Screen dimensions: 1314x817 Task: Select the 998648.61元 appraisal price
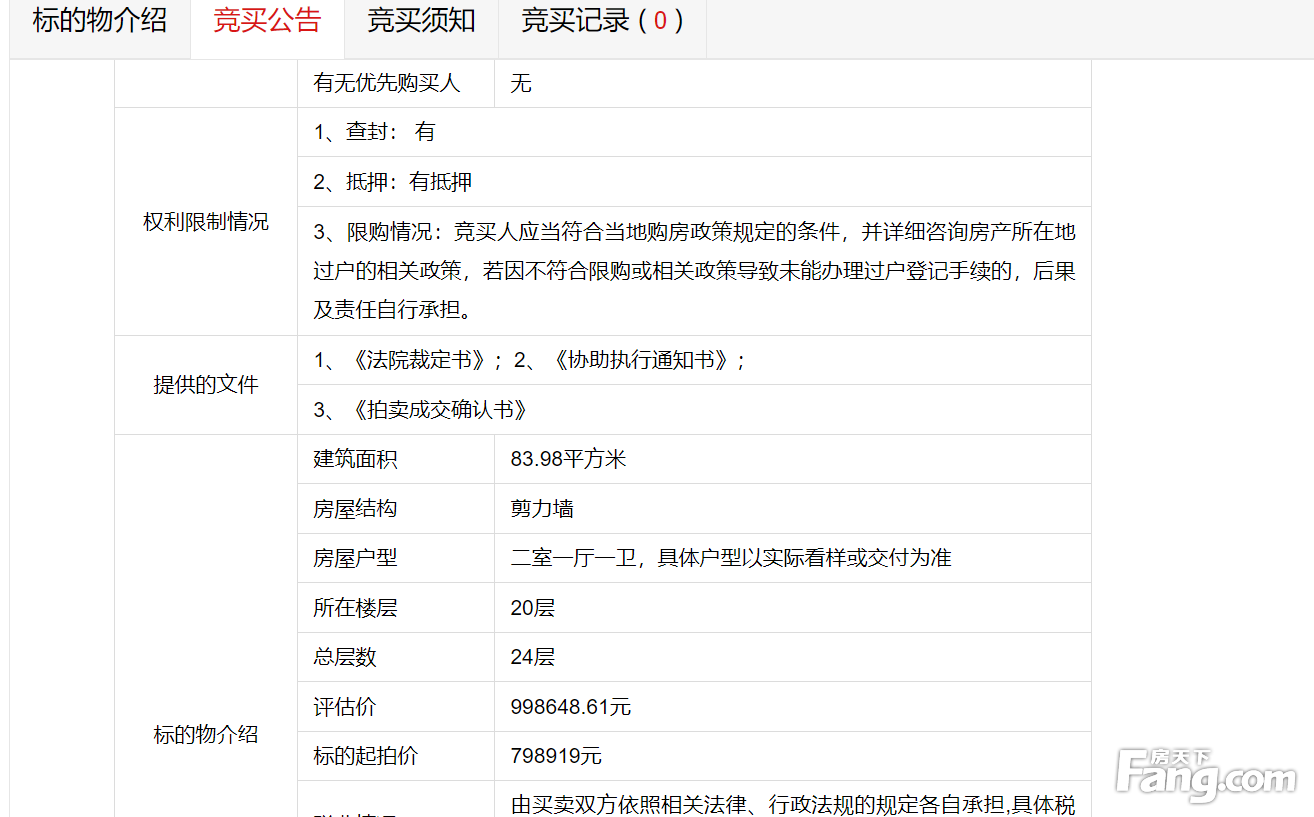pyautogui.click(x=570, y=707)
